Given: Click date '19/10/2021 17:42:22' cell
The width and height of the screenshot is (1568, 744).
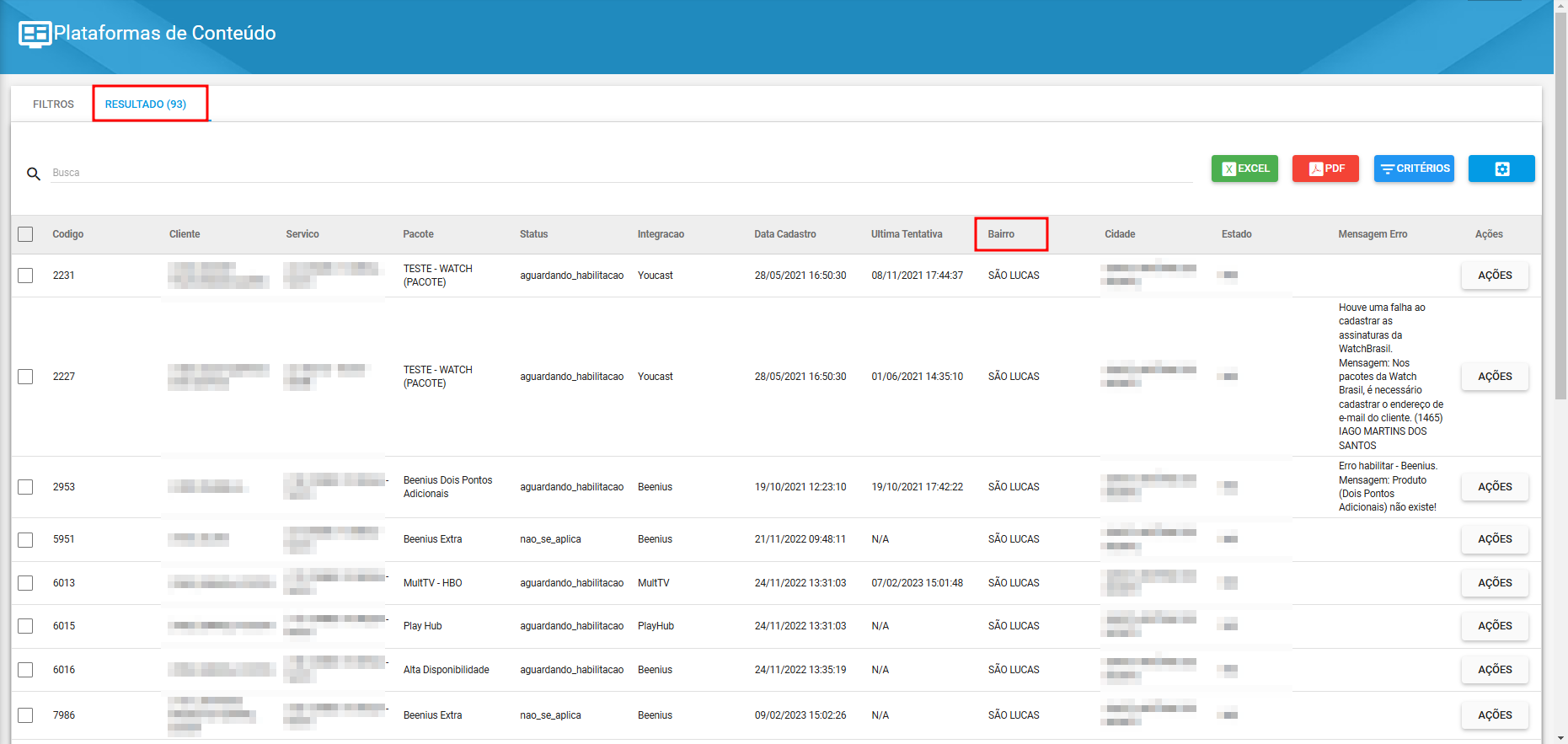Looking at the screenshot, I should pyautogui.click(x=917, y=487).
